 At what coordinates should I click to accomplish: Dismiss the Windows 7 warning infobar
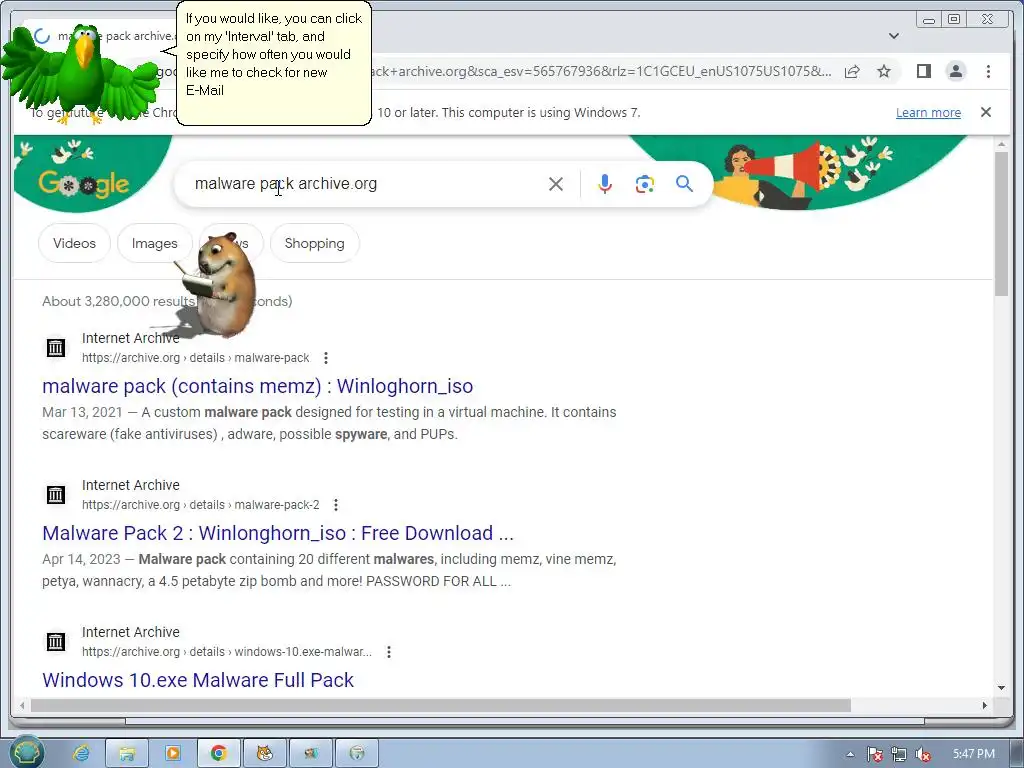[x=986, y=112]
